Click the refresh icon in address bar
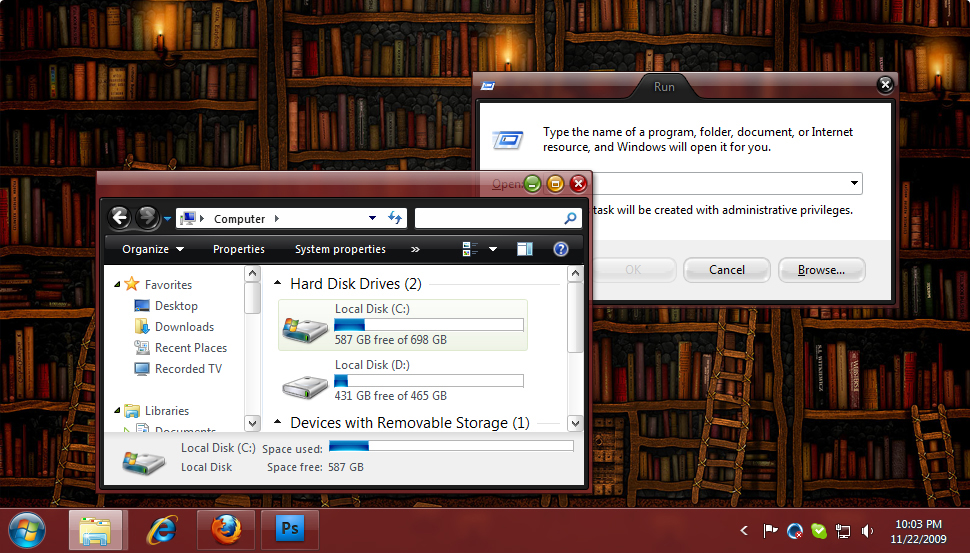 pos(395,218)
